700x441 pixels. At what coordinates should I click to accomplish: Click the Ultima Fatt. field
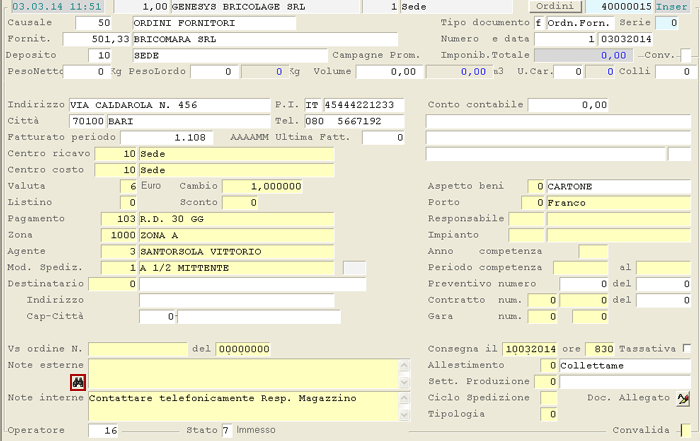point(383,137)
